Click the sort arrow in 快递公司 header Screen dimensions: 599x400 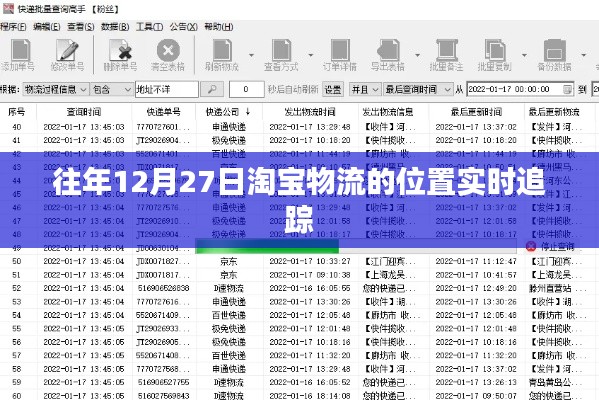tap(248, 112)
